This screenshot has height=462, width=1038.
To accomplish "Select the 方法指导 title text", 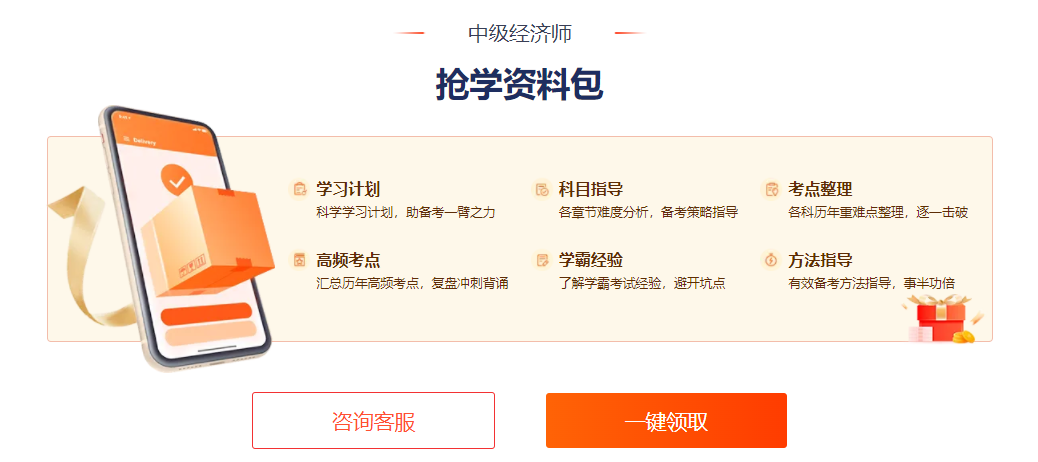I will 820,260.
